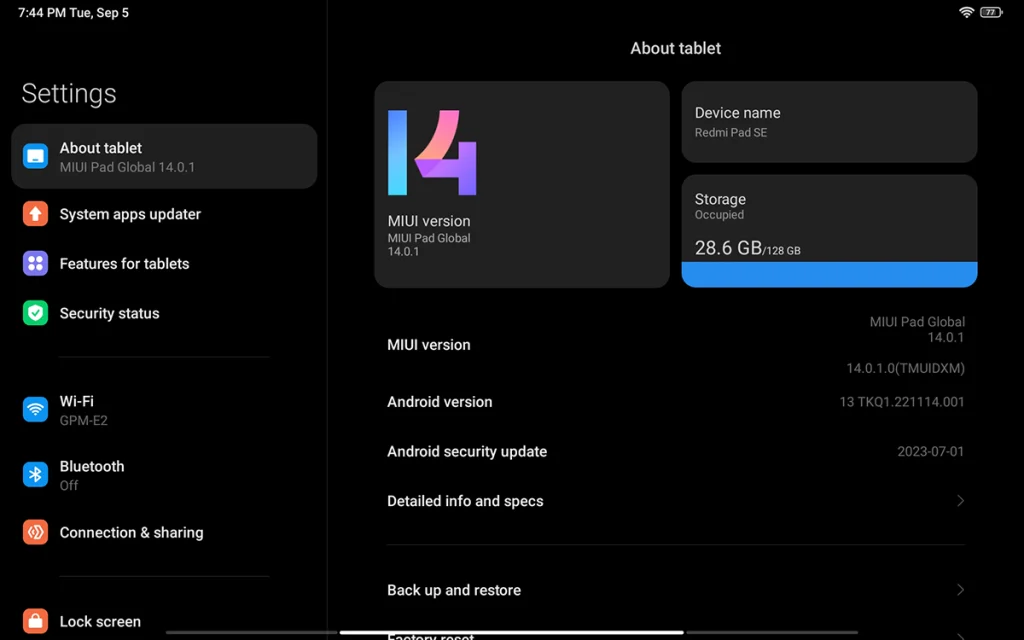Tap the System apps updater arrow icon
This screenshot has height=640, width=1024.
(35, 214)
